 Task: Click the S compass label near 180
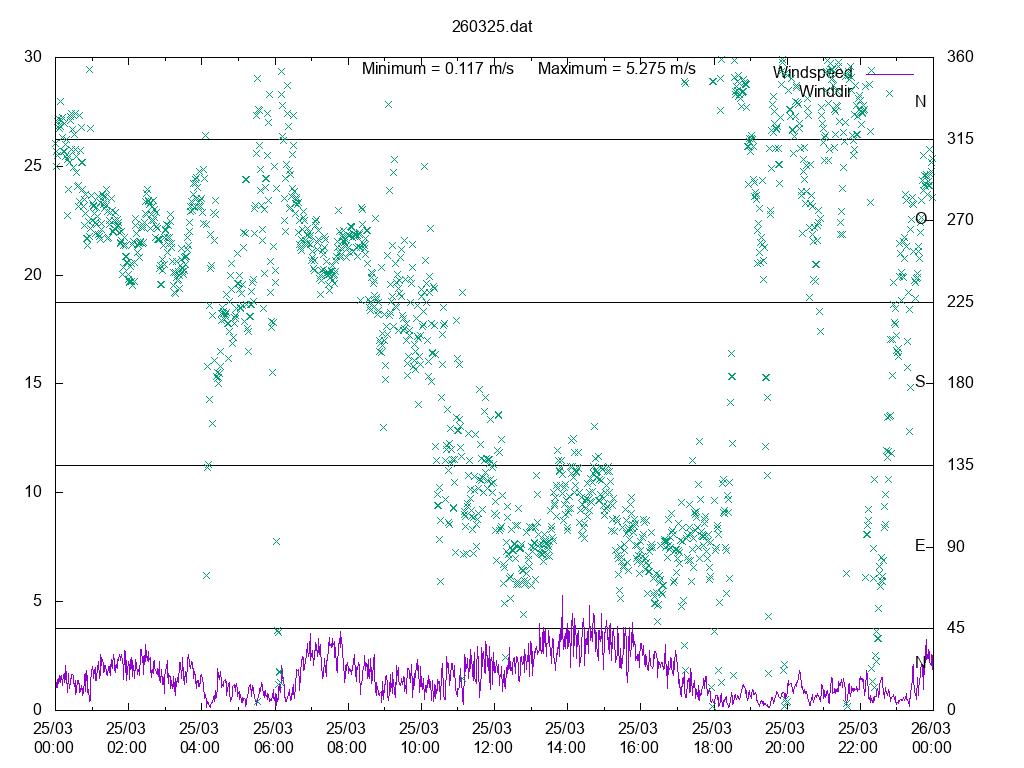point(920,382)
